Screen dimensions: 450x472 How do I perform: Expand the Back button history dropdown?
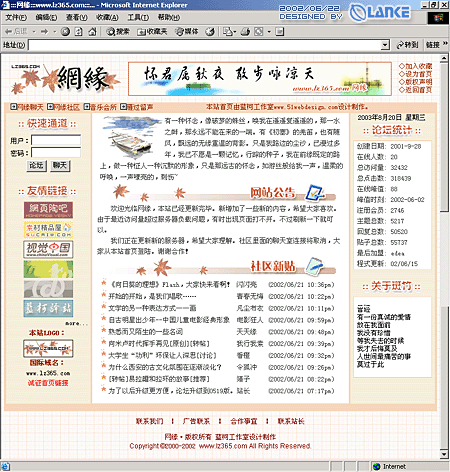click(x=34, y=32)
